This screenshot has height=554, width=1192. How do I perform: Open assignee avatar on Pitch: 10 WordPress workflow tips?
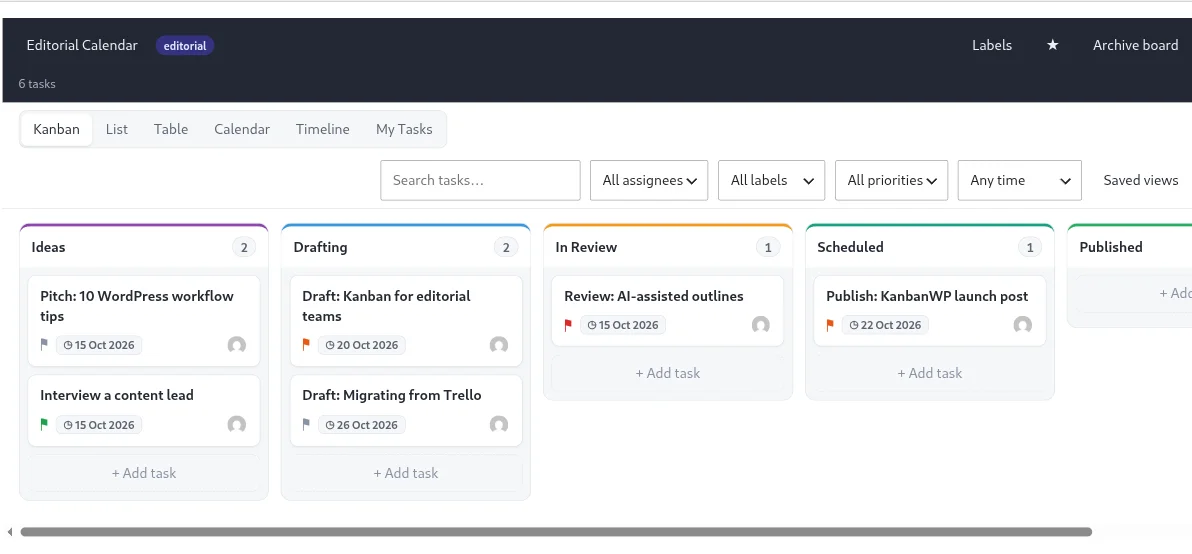click(x=237, y=345)
